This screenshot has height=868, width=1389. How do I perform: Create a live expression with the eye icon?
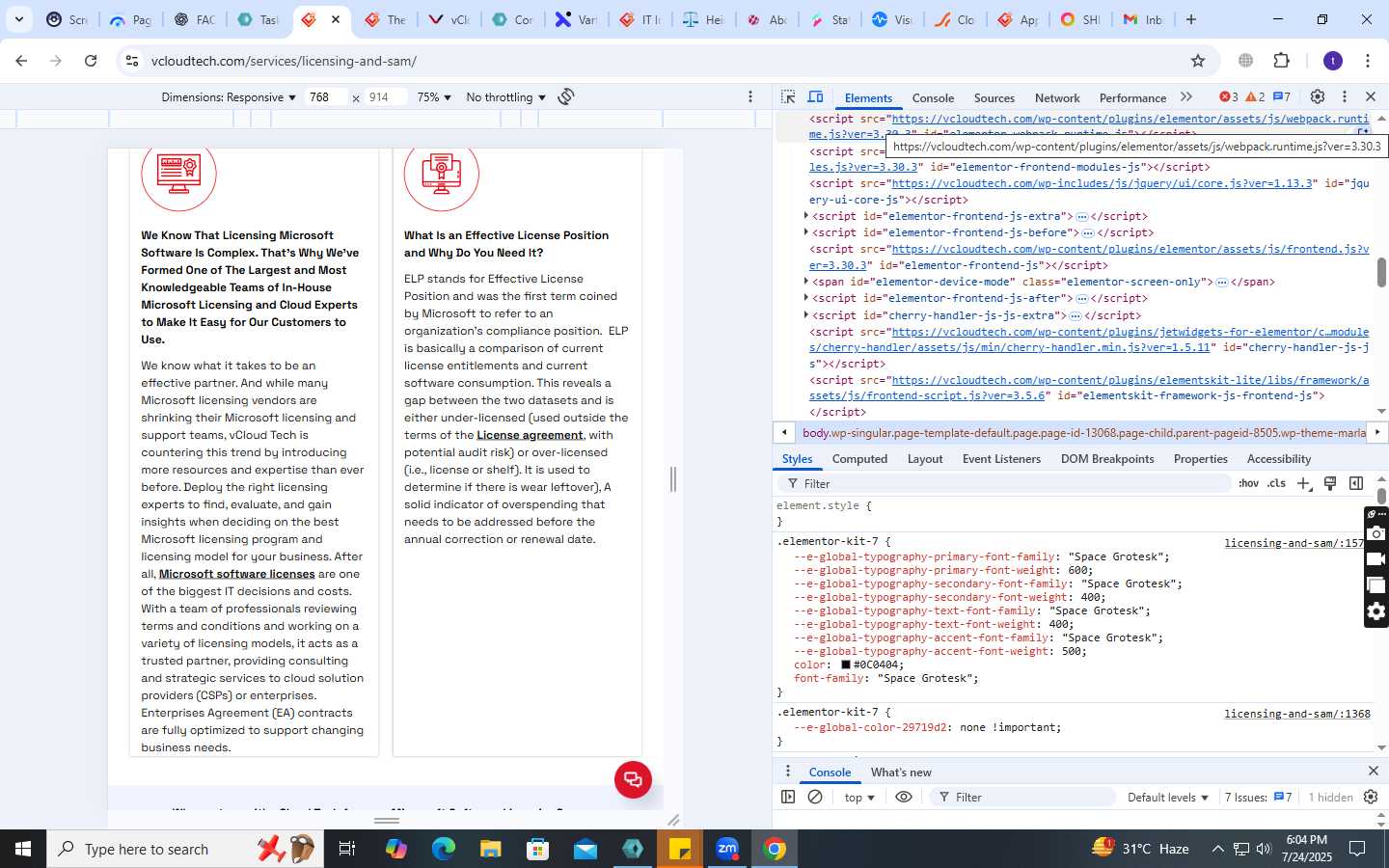[x=904, y=797]
